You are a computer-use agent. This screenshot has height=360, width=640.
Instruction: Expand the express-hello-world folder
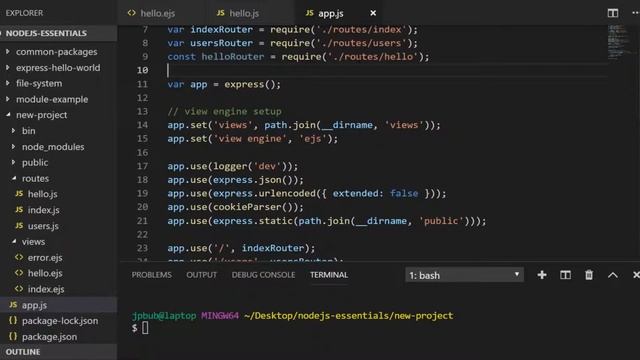click(58, 68)
